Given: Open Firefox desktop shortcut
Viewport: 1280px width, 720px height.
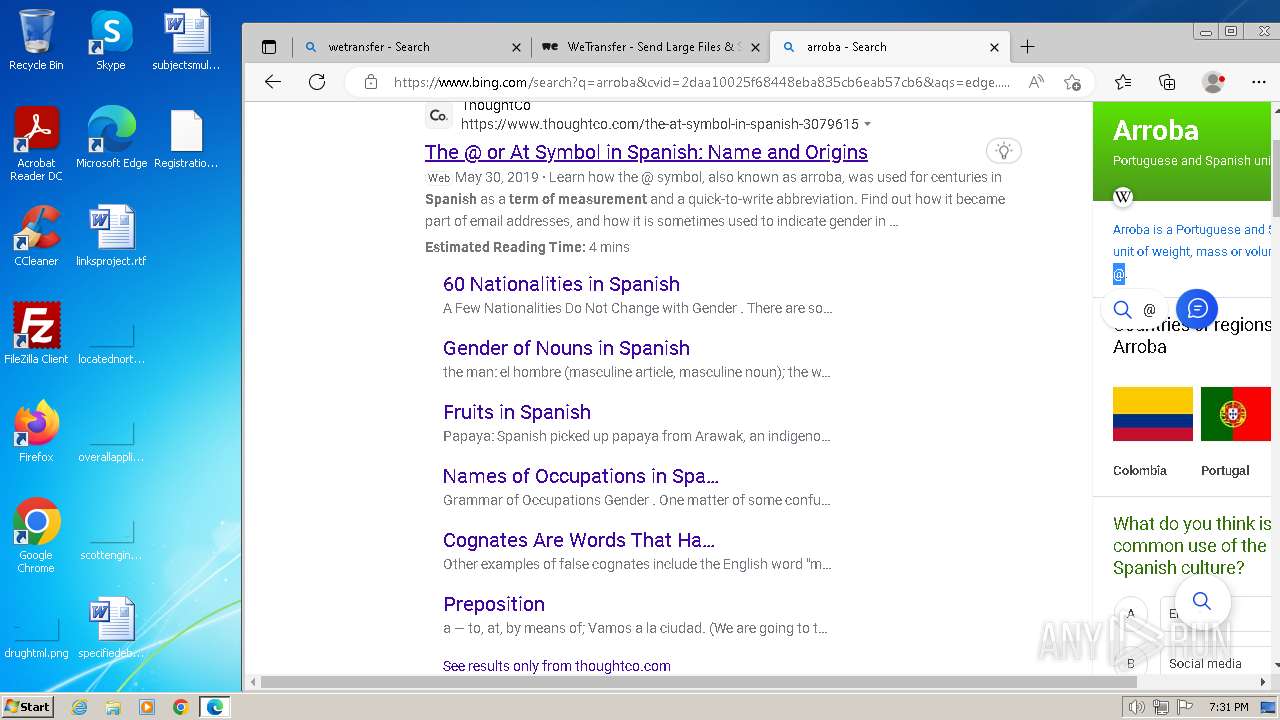Looking at the screenshot, I should [36, 432].
